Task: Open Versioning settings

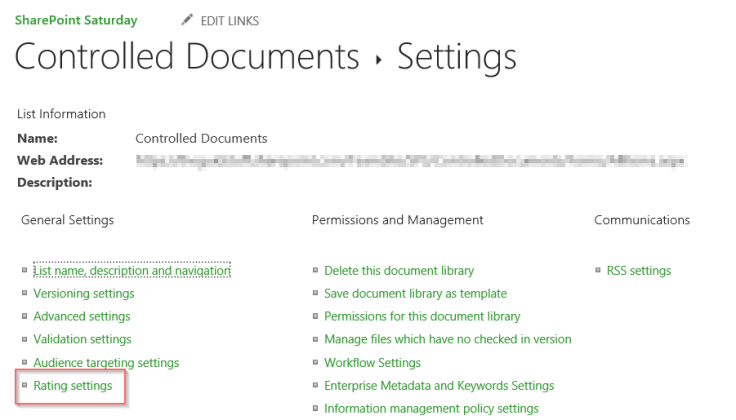Action: pos(84,294)
